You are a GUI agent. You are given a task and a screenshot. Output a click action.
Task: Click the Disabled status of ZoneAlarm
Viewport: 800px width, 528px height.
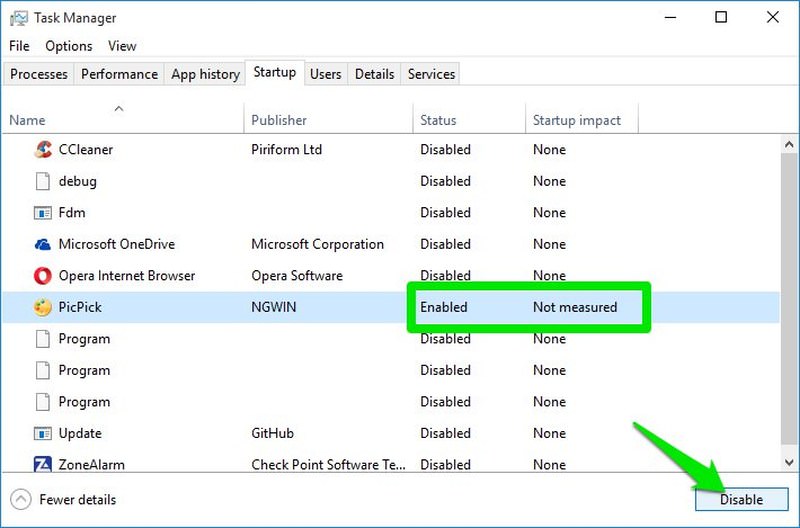tap(445, 465)
